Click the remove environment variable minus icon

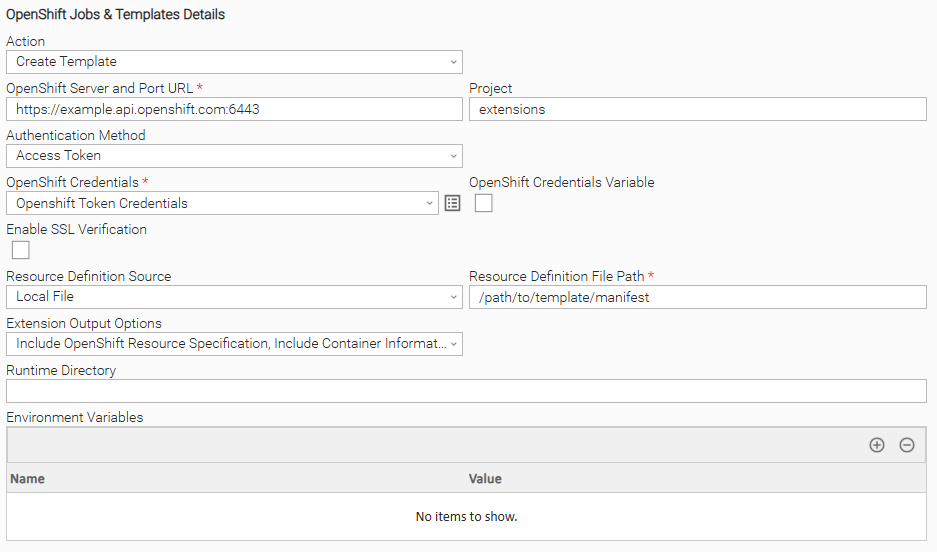[x=907, y=445]
